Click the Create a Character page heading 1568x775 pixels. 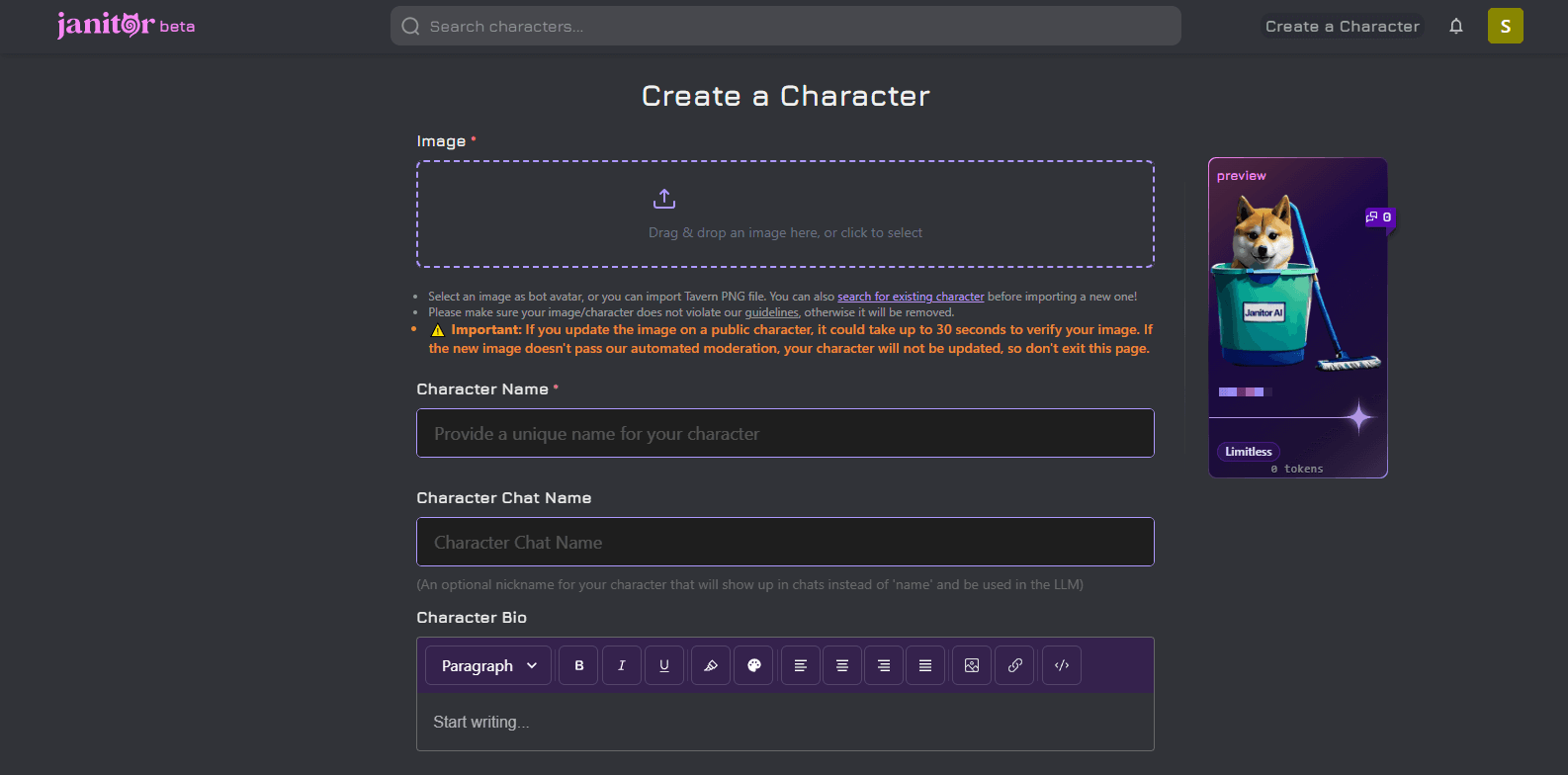point(786,96)
